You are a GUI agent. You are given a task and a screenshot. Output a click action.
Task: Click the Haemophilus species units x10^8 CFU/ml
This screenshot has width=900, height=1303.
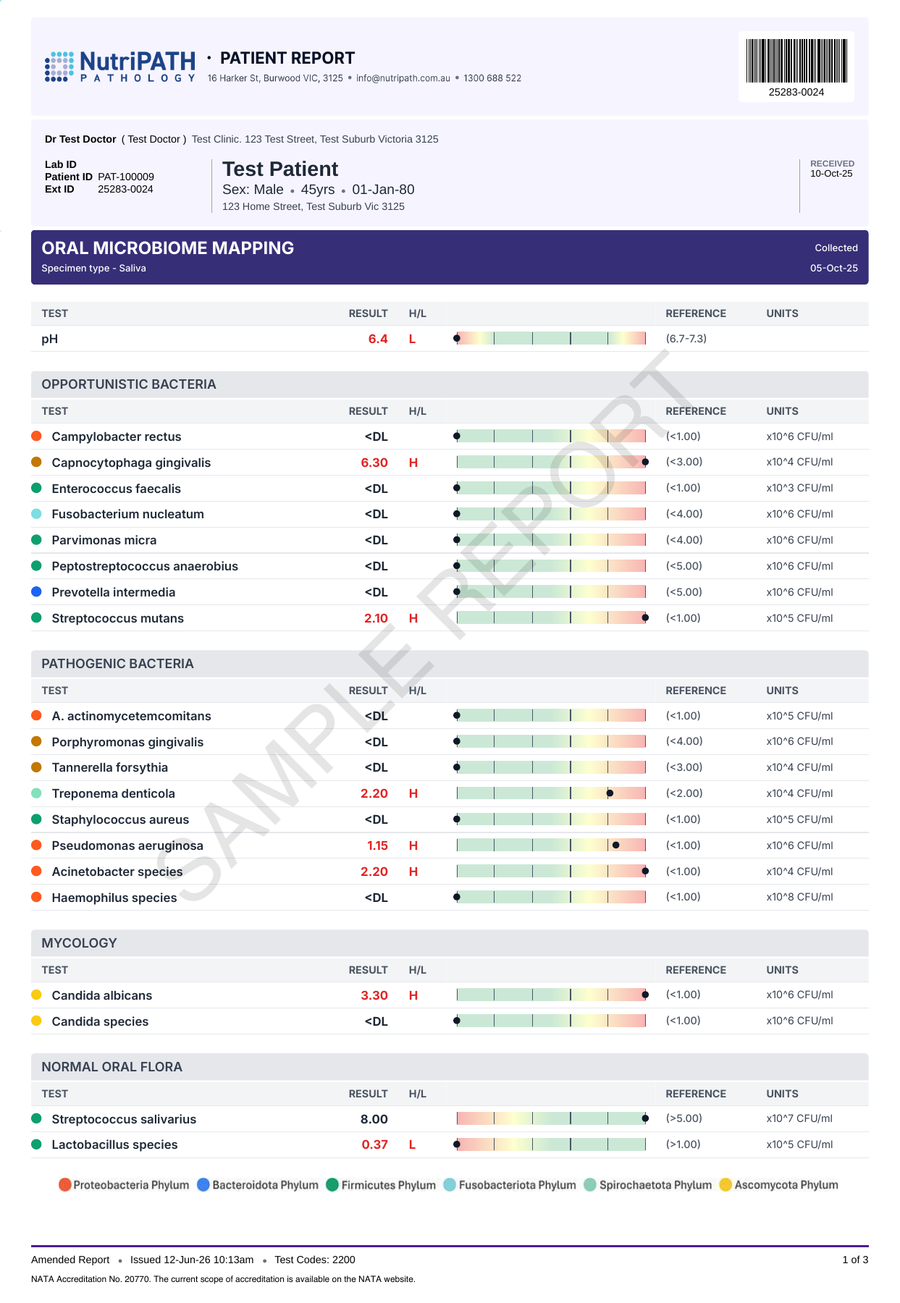pos(800,897)
